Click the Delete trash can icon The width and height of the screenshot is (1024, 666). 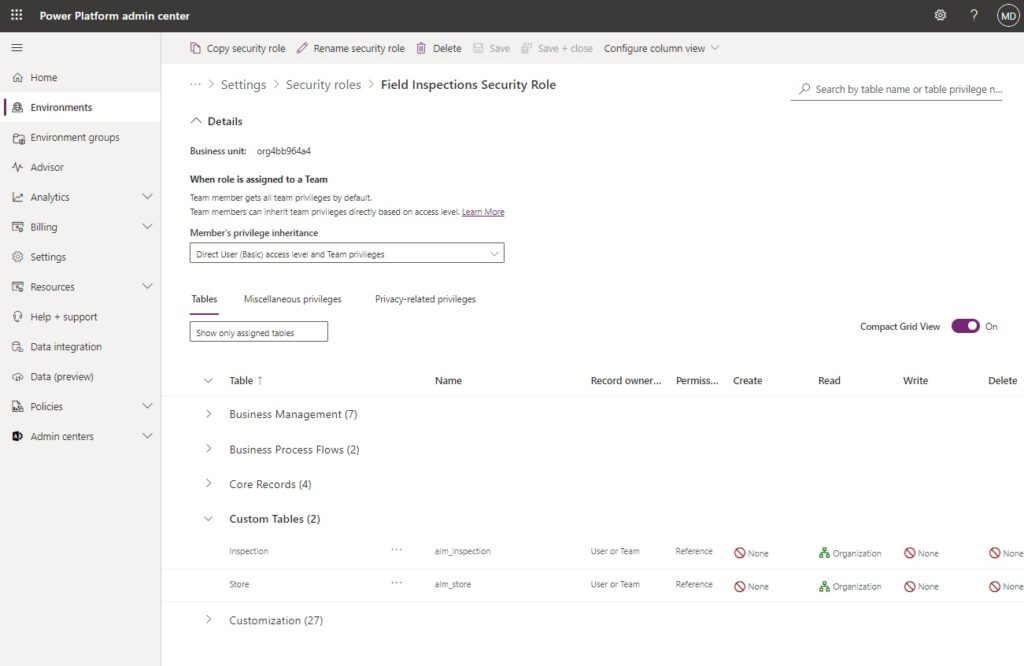pos(421,48)
